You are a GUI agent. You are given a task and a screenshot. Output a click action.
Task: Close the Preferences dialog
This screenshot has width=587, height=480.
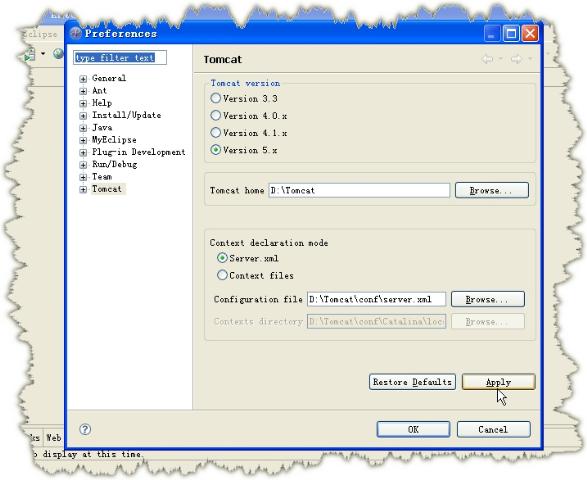click(x=530, y=34)
